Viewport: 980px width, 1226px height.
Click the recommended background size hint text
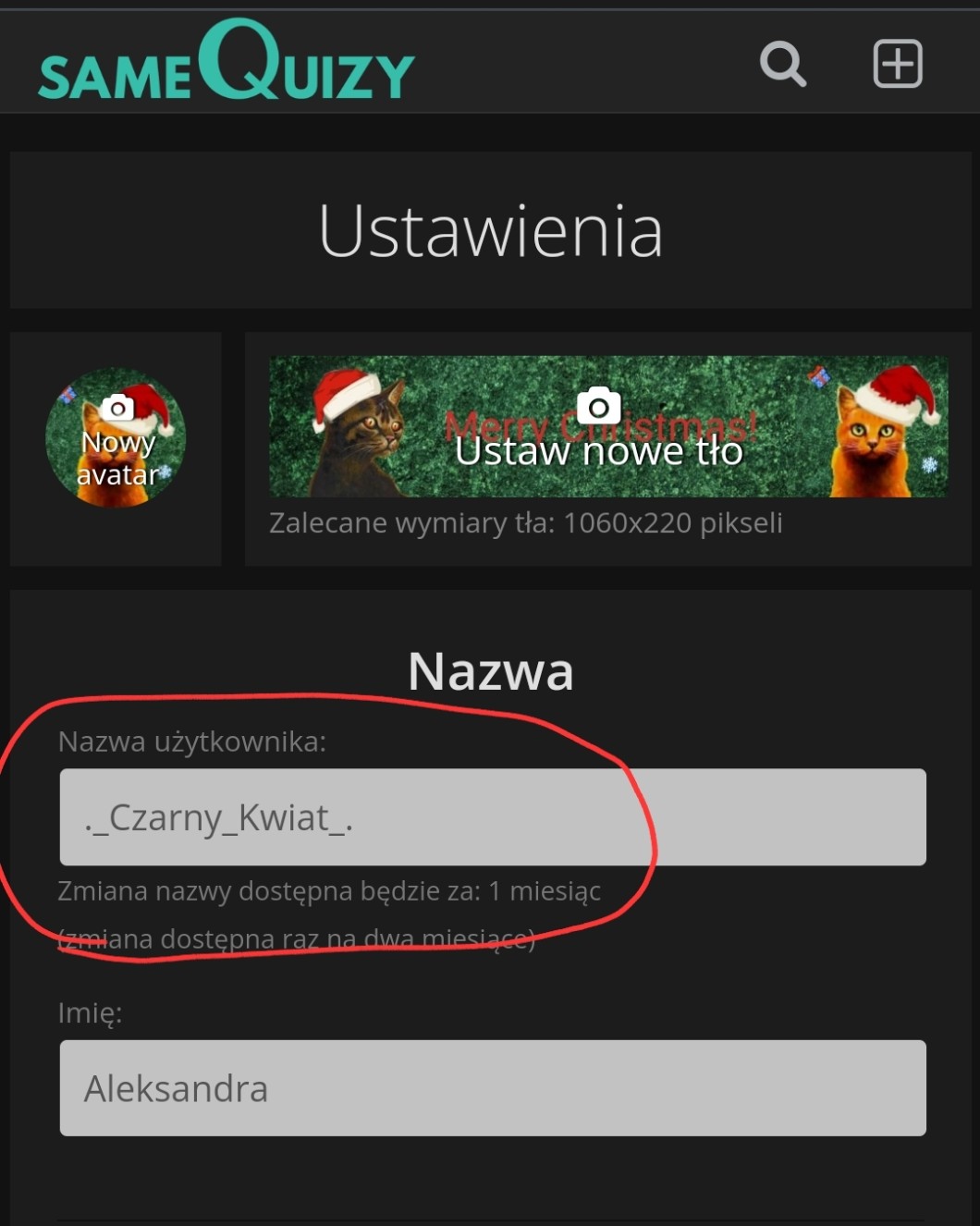[525, 523]
